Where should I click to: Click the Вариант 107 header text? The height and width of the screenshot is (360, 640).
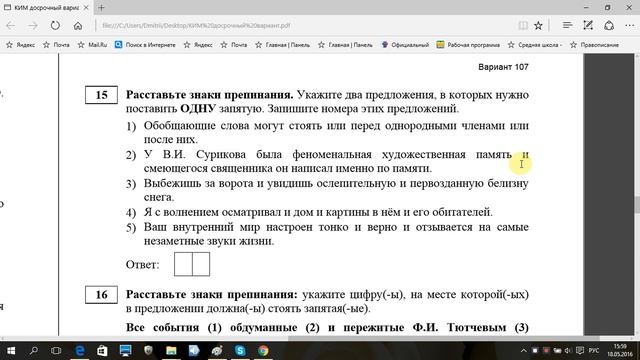503,67
